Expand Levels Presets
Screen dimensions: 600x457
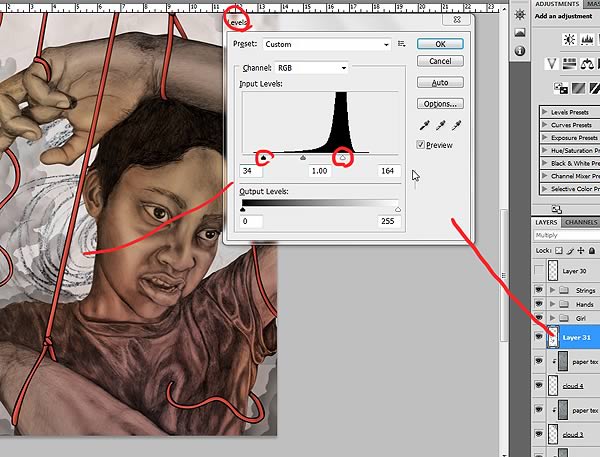pyautogui.click(x=545, y=112)
